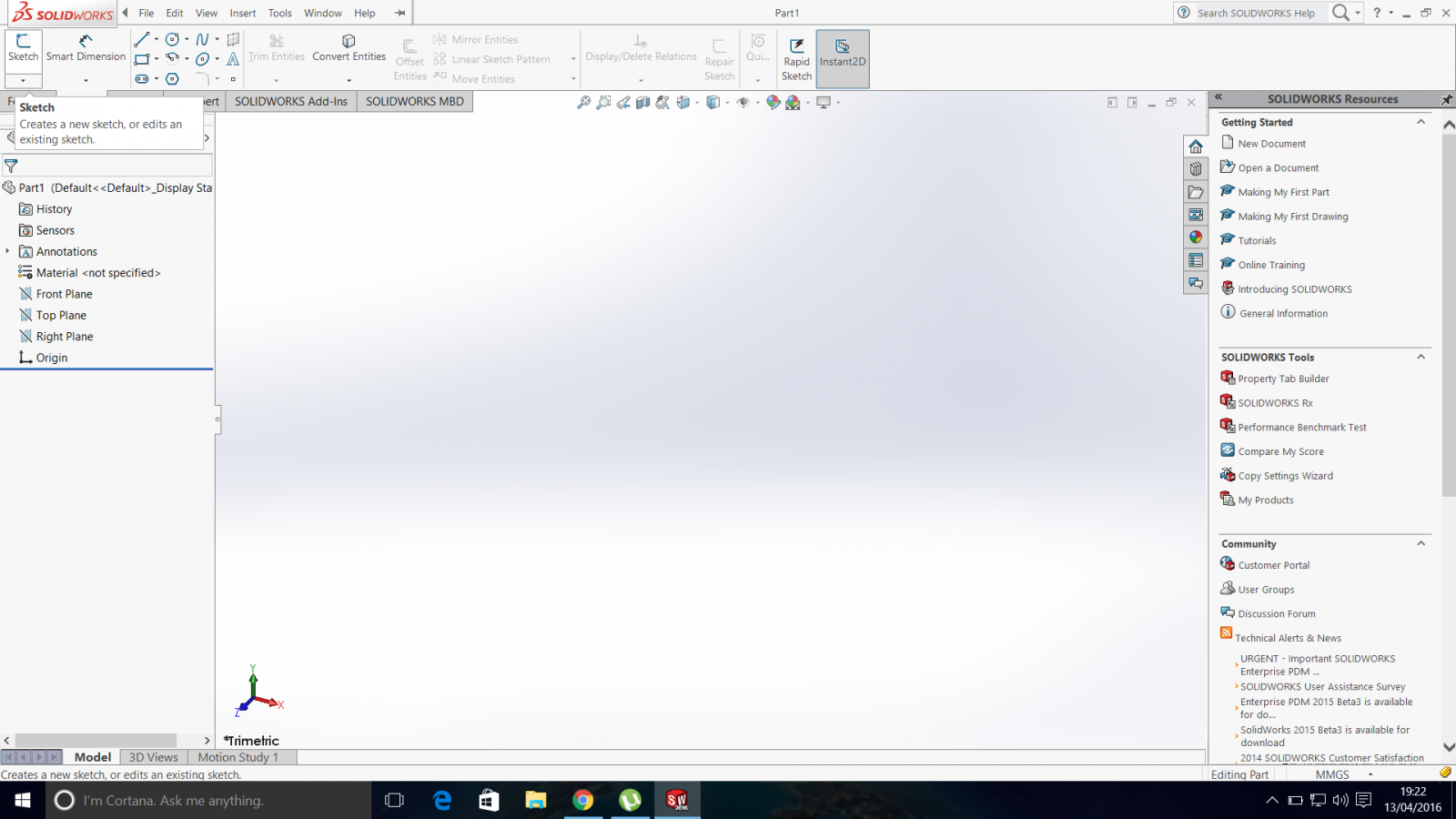Image resolution: width=1456 pixels, height=819 pixels.
Task: Collapse Community section
Action: tap(1421, 543)
